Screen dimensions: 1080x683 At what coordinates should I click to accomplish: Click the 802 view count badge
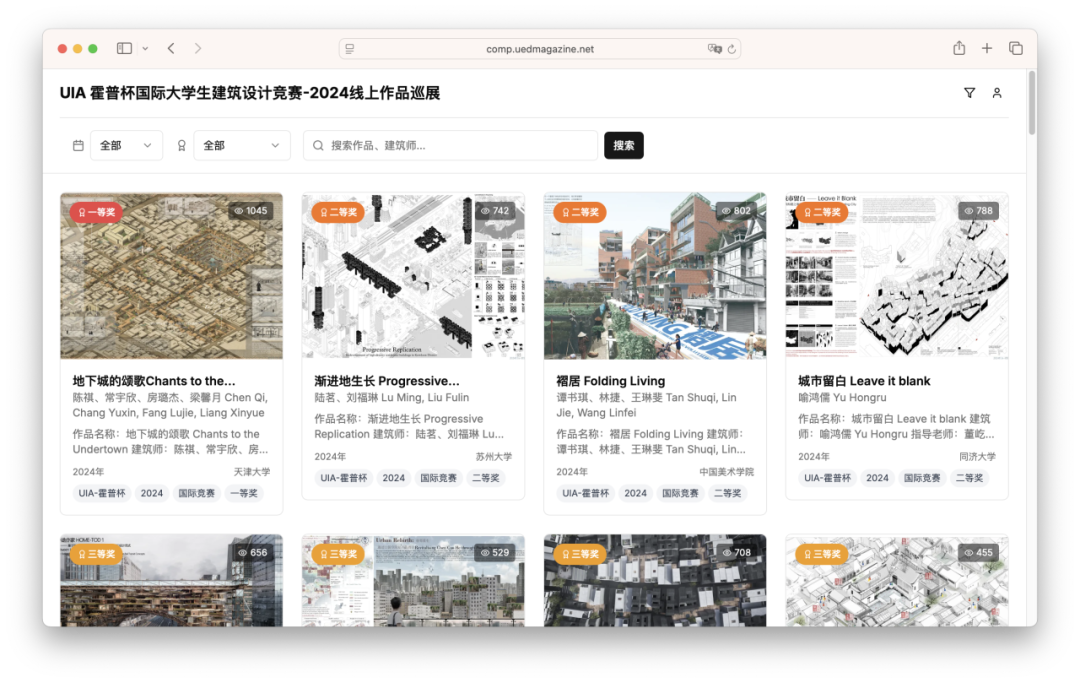[x=737, y=211]
